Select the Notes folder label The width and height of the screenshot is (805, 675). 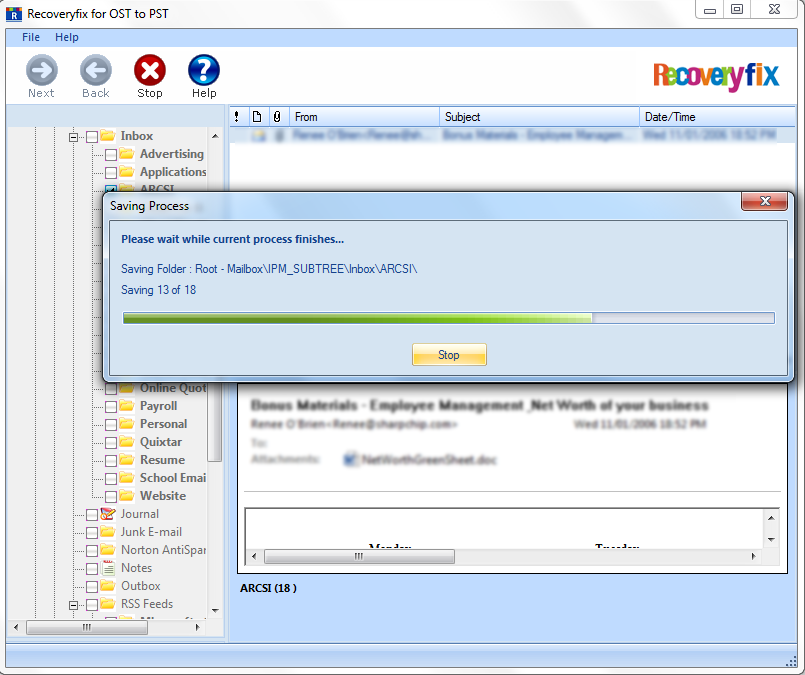click(x=137, y=568)
